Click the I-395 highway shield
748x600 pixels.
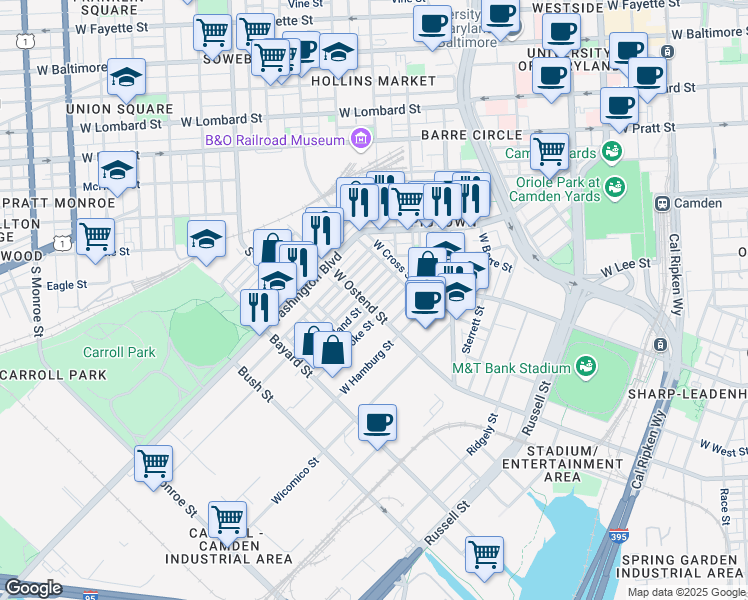pos(618,537)
